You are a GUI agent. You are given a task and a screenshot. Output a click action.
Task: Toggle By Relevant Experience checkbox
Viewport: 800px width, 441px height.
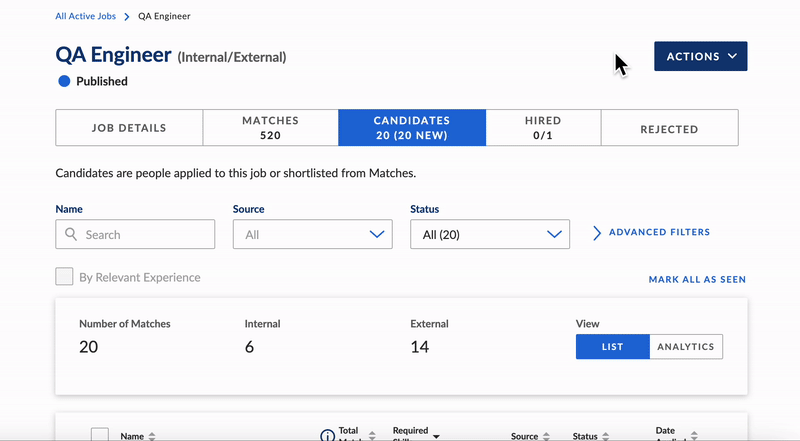click(64, 277)
